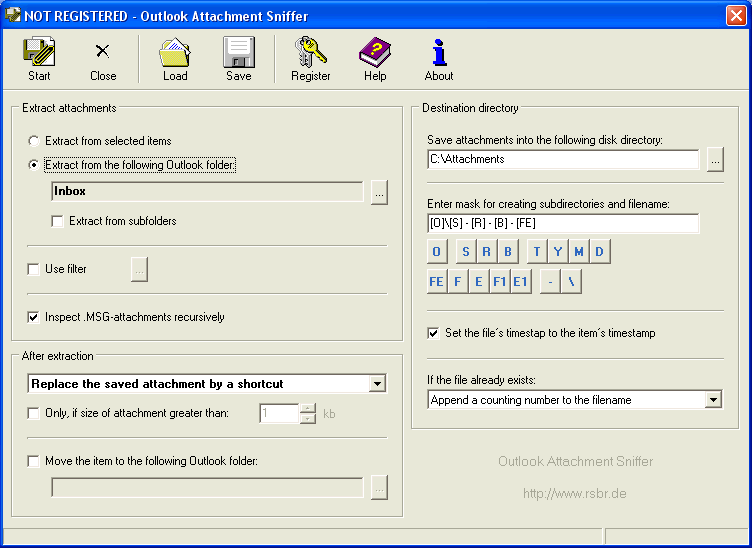This screenshot has width=752, height=548.
Task: Insert the backslash mask token
Action: [571, 281]
